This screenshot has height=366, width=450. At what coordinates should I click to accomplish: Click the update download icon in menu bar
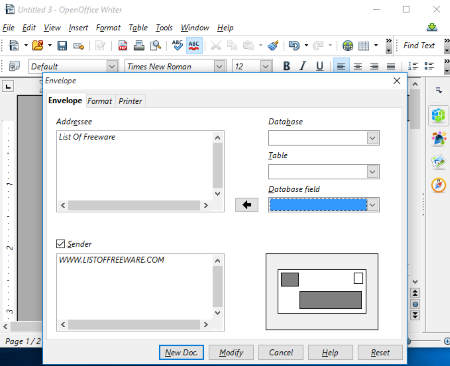[432, 27]
